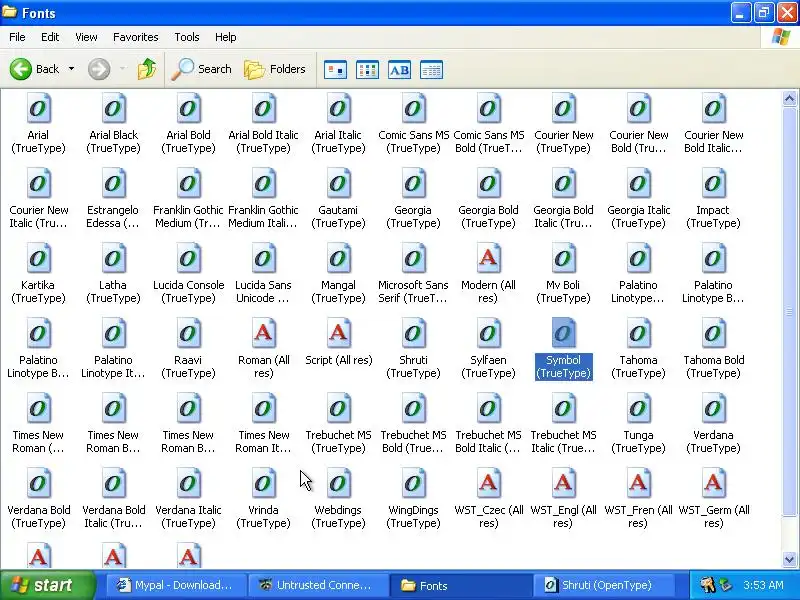The width and height of the screenshot is (800, 600).
Task: Select the Gautami font icon
Action: 339,183
